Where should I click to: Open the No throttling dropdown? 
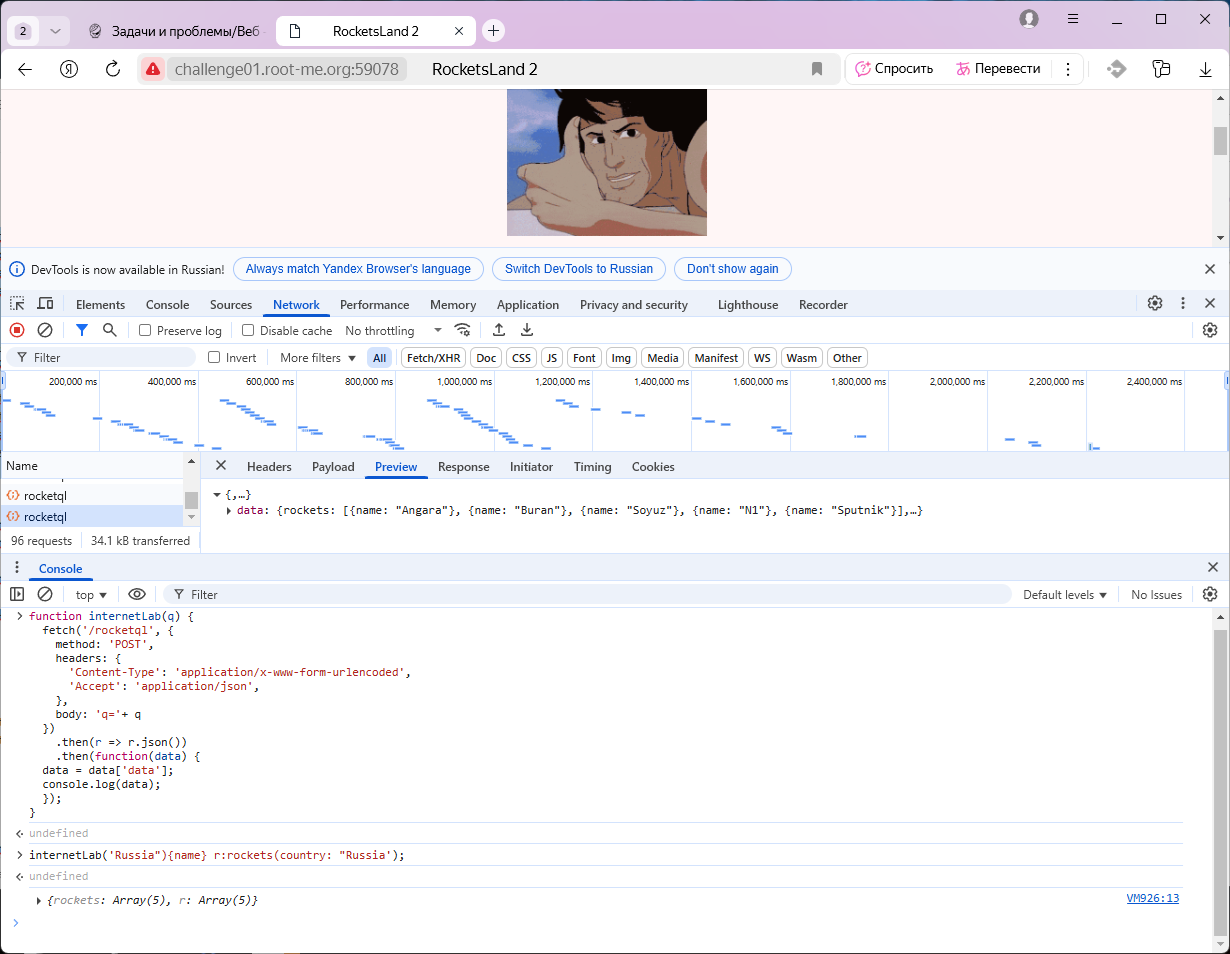(393, 330)
